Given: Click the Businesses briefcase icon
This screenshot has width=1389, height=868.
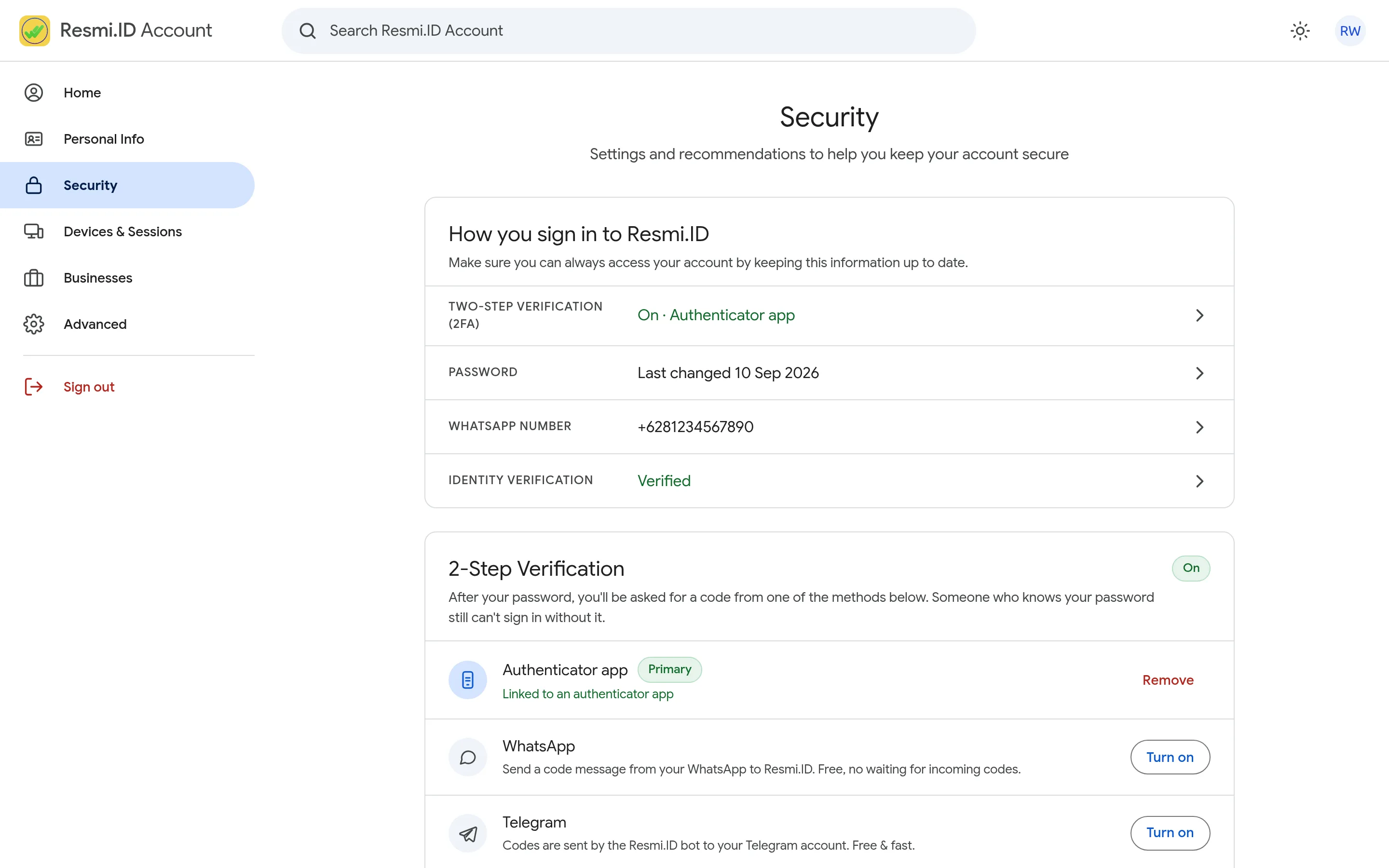Looking at the screenshot, I should pyautogui.click(x=34, y=278).
